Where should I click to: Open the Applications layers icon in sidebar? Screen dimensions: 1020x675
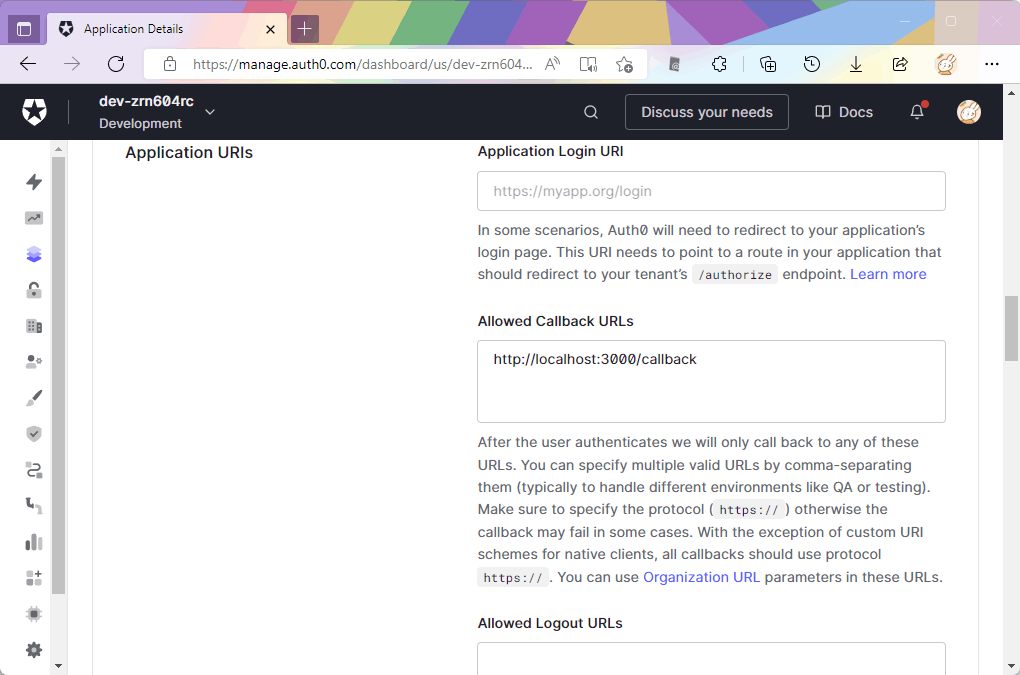(34, 254)
